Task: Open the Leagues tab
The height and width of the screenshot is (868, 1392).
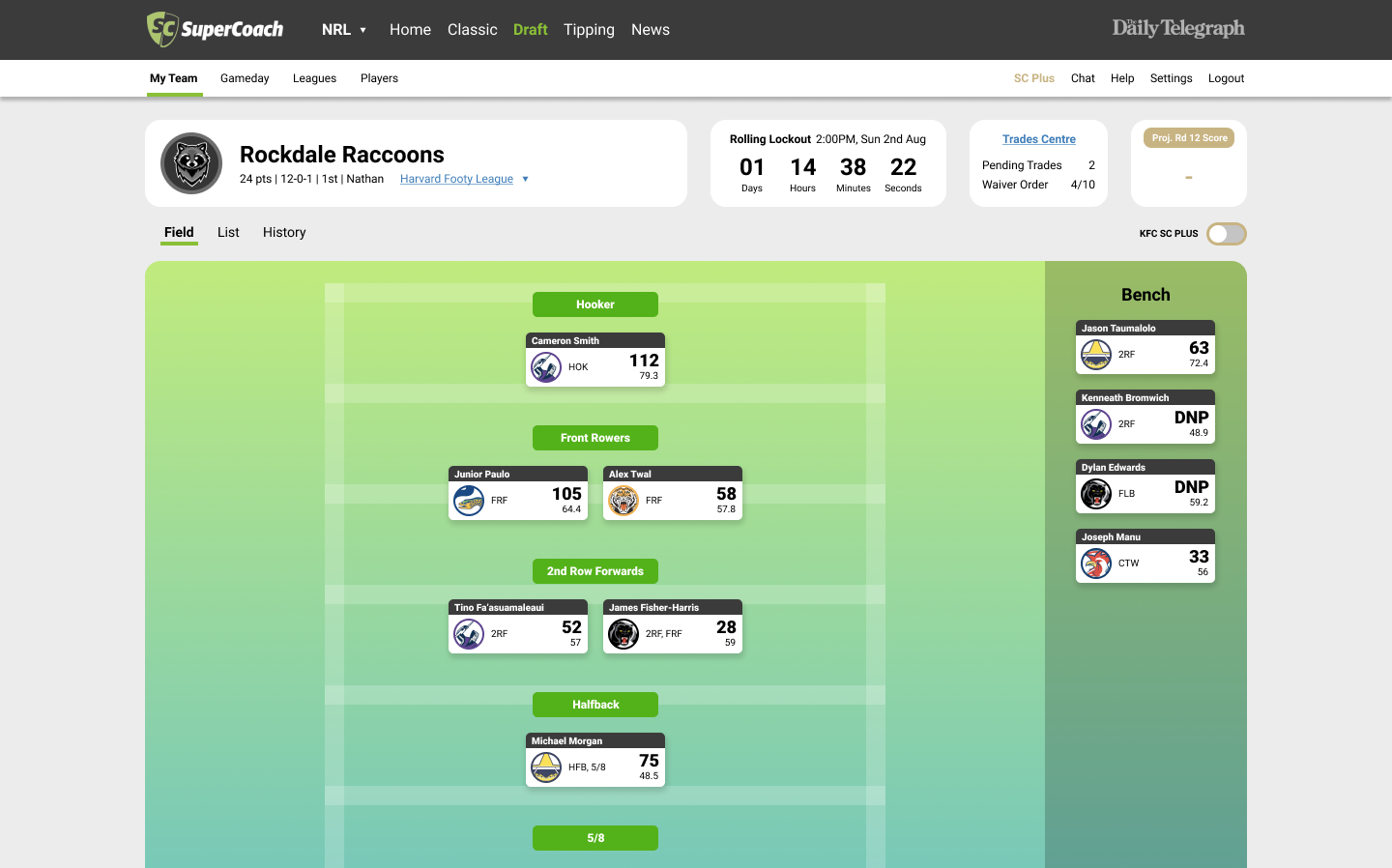Action: click(314, 78)
